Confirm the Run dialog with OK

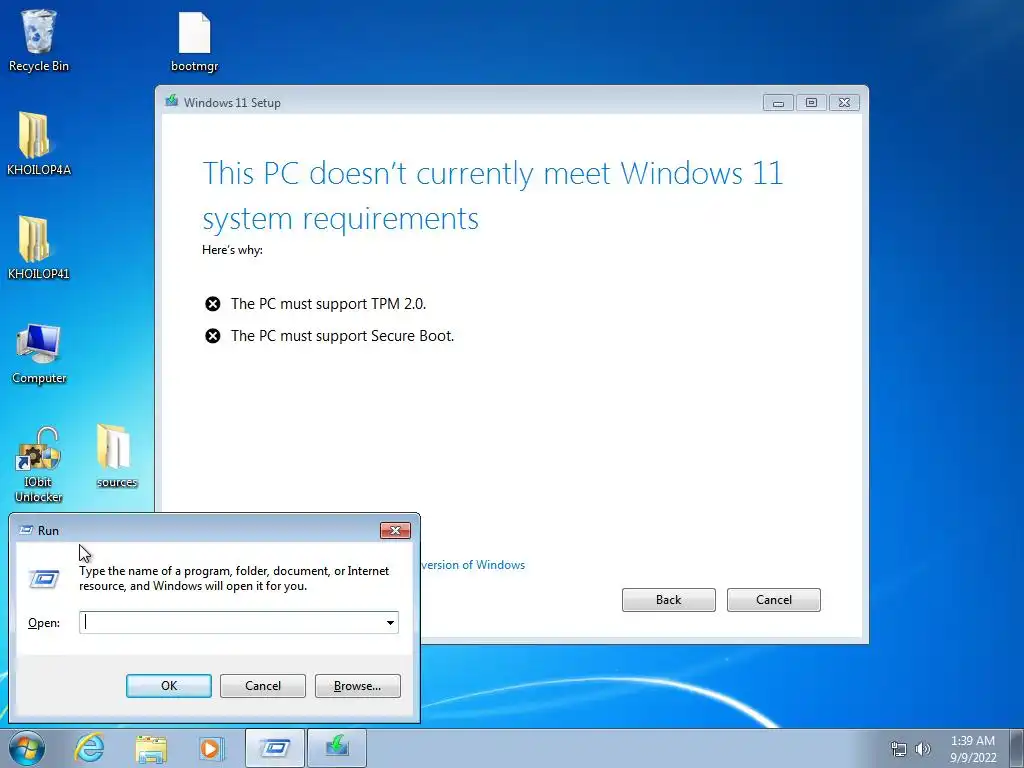(168, 686)
